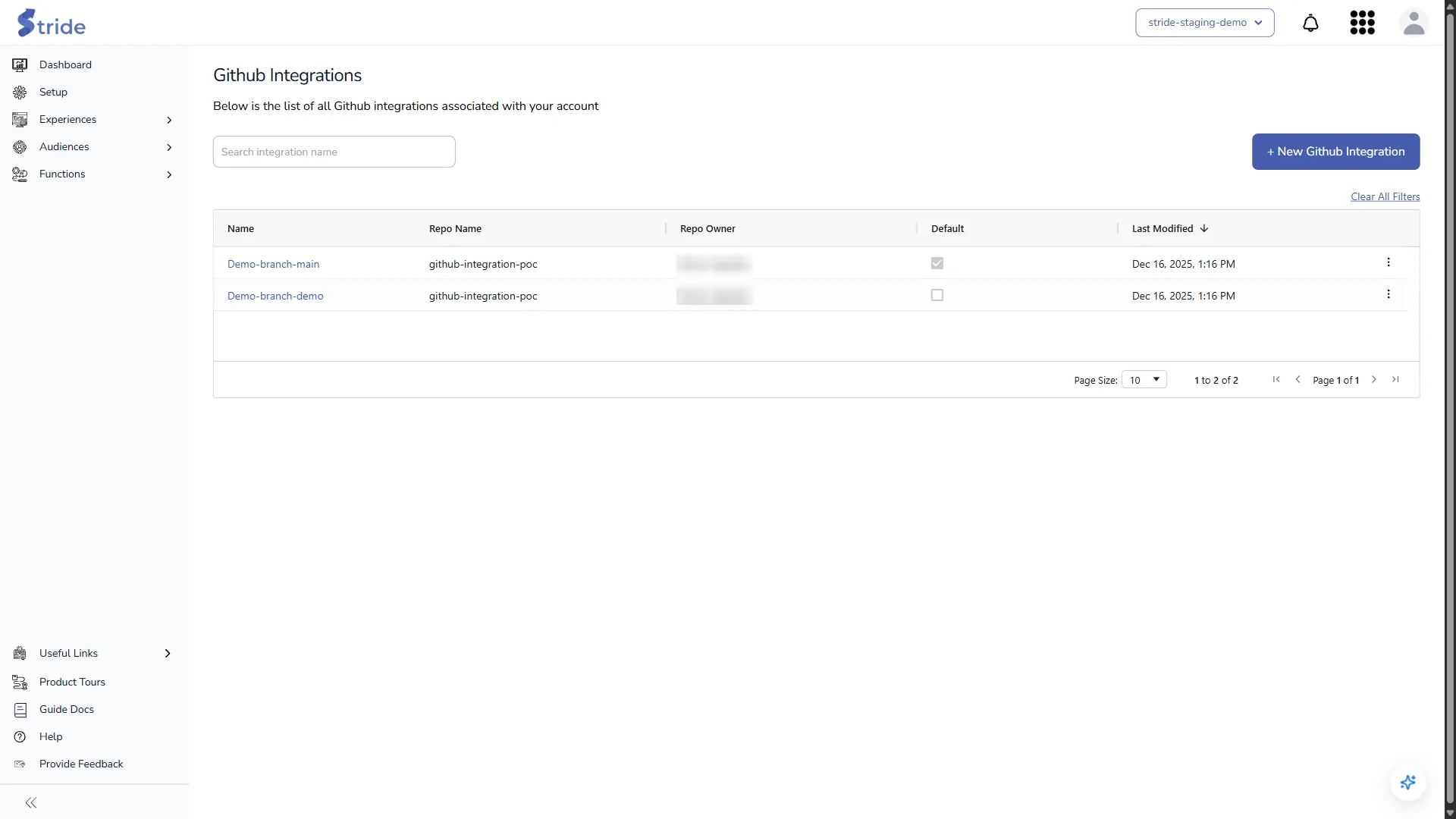The width and height of the screenshot is (1456, 819).
Task: Collapse the sidebar with double chevron
Action: [x=31, y=802]
